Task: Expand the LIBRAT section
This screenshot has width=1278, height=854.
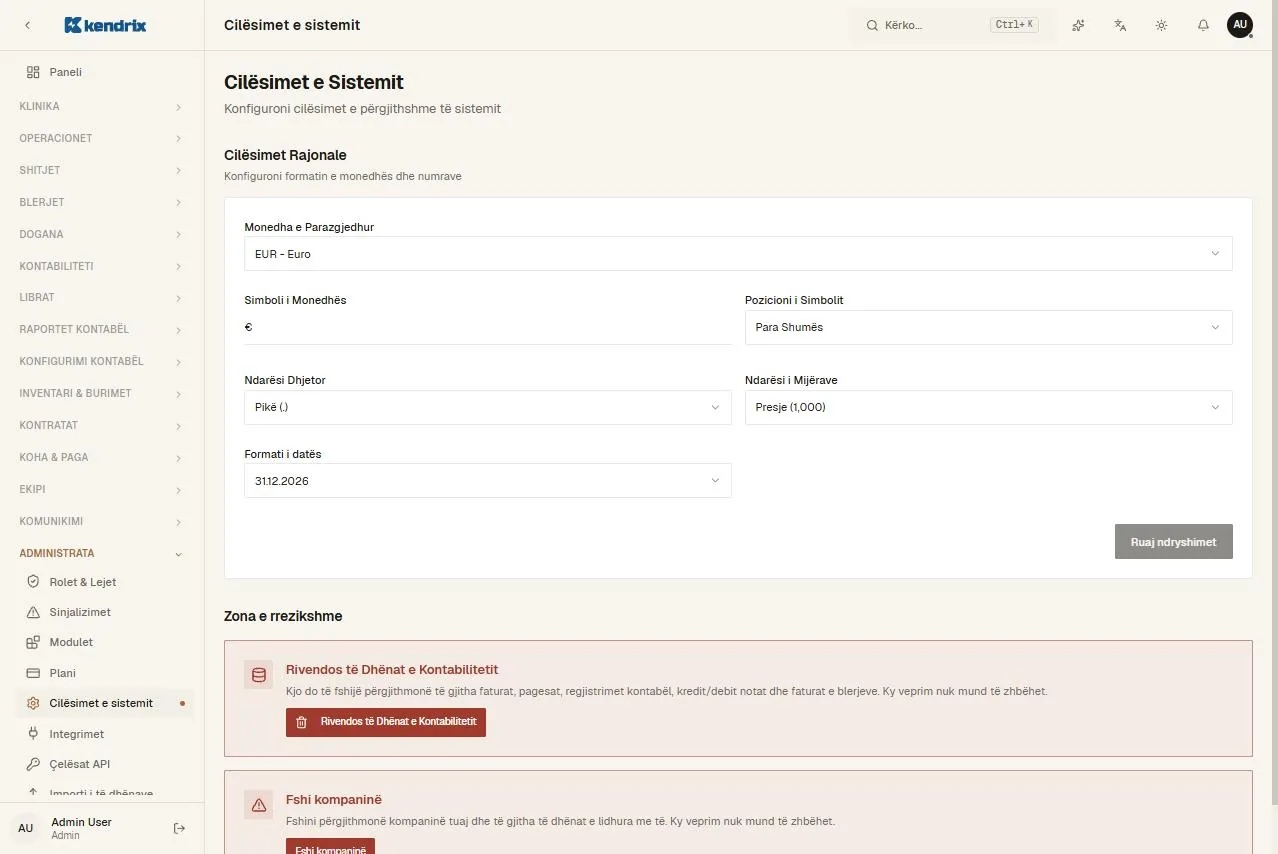Action: [x=102, y=297]
